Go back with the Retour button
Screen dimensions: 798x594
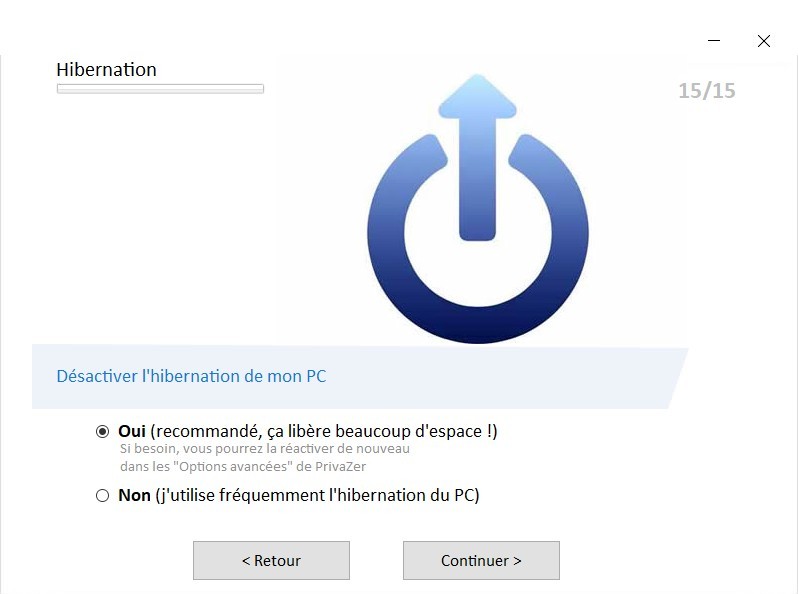[271, 560]
